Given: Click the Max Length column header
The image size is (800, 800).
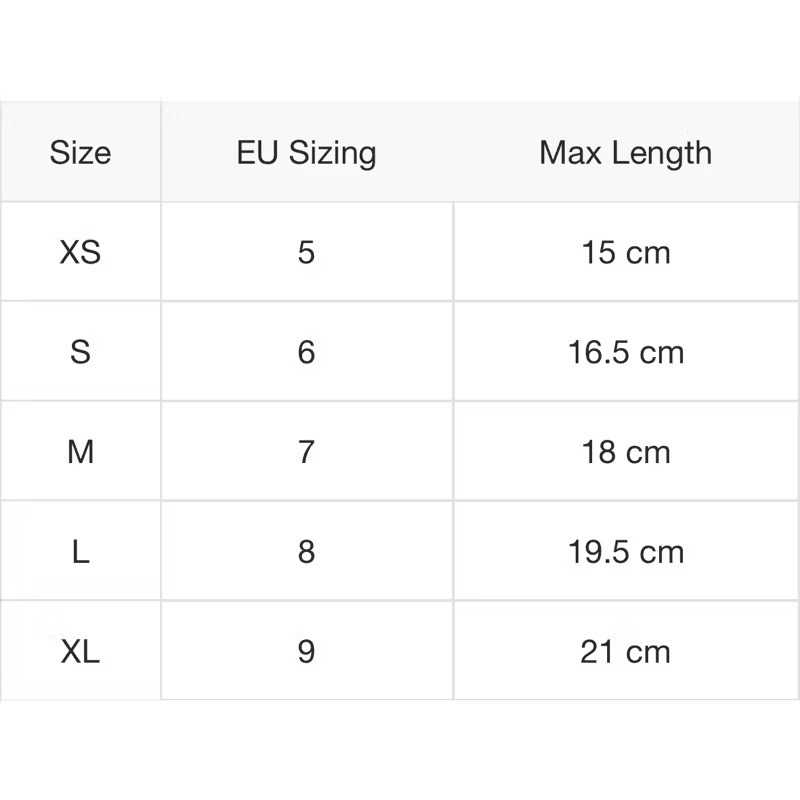Looking at the screenshot, I should [626, 152].
